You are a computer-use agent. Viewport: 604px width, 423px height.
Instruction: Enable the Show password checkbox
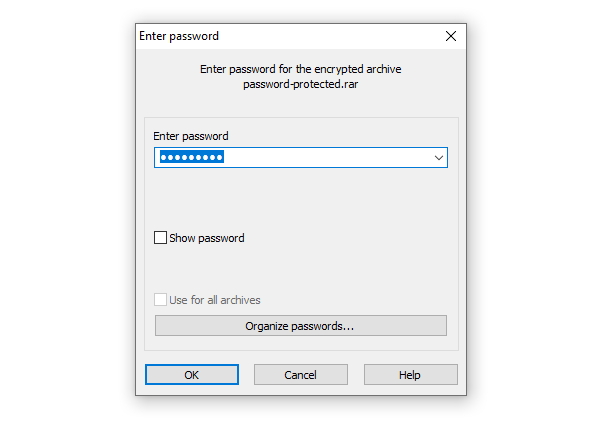click(x=160, y=238)
